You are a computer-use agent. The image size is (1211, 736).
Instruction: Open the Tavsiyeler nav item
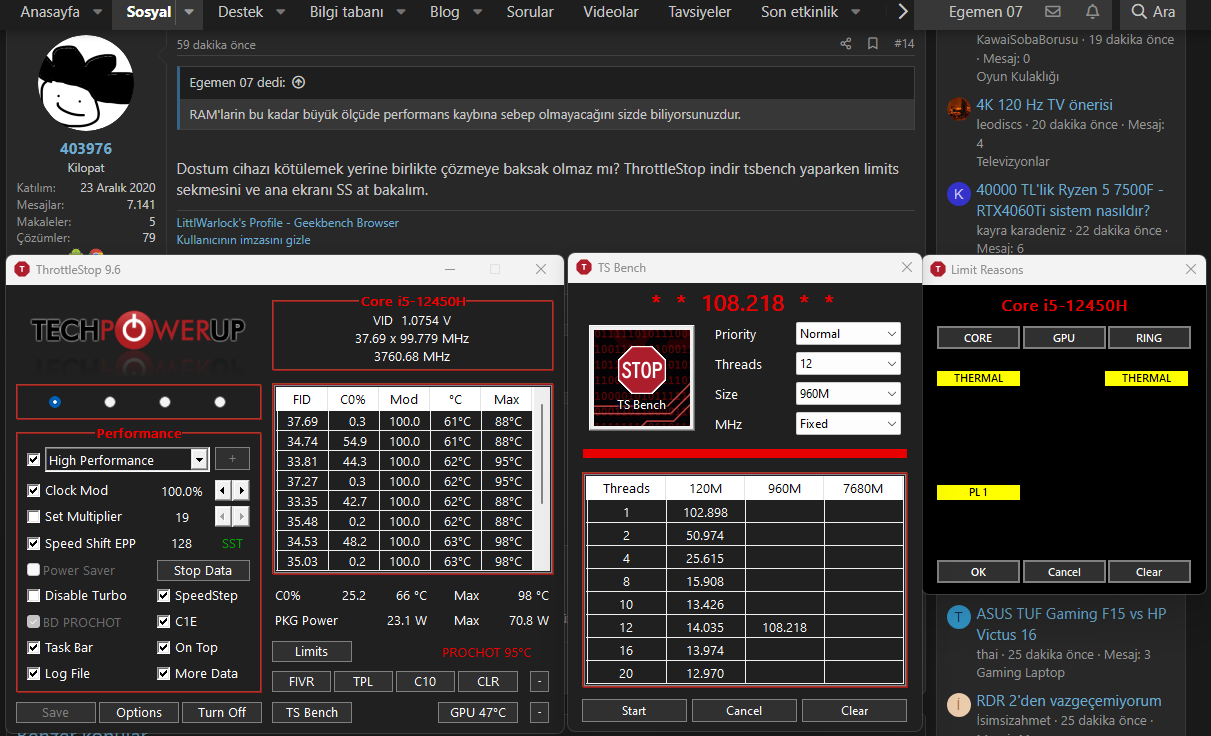(x=700, y=12)
